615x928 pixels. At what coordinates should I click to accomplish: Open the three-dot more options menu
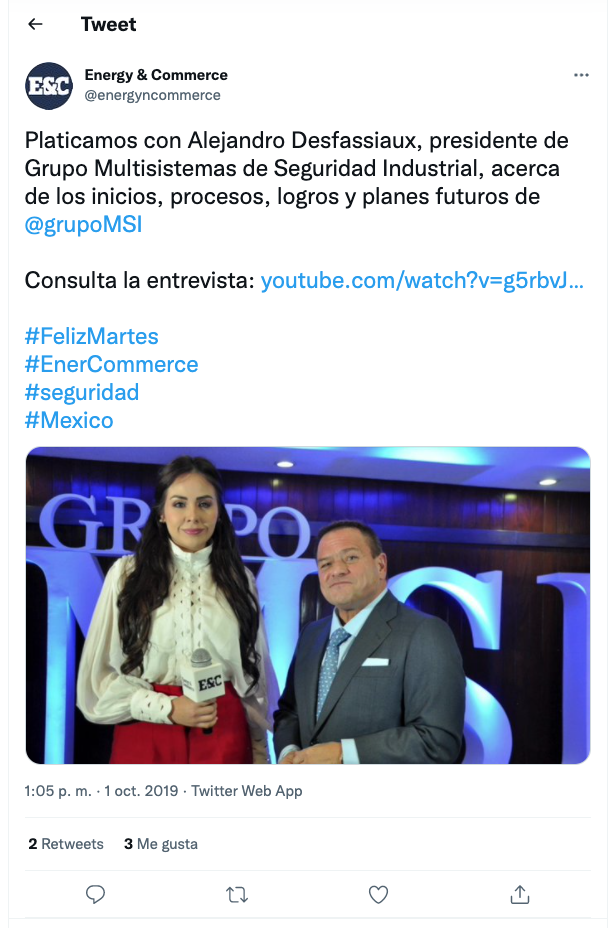click(x=581, y=75)
